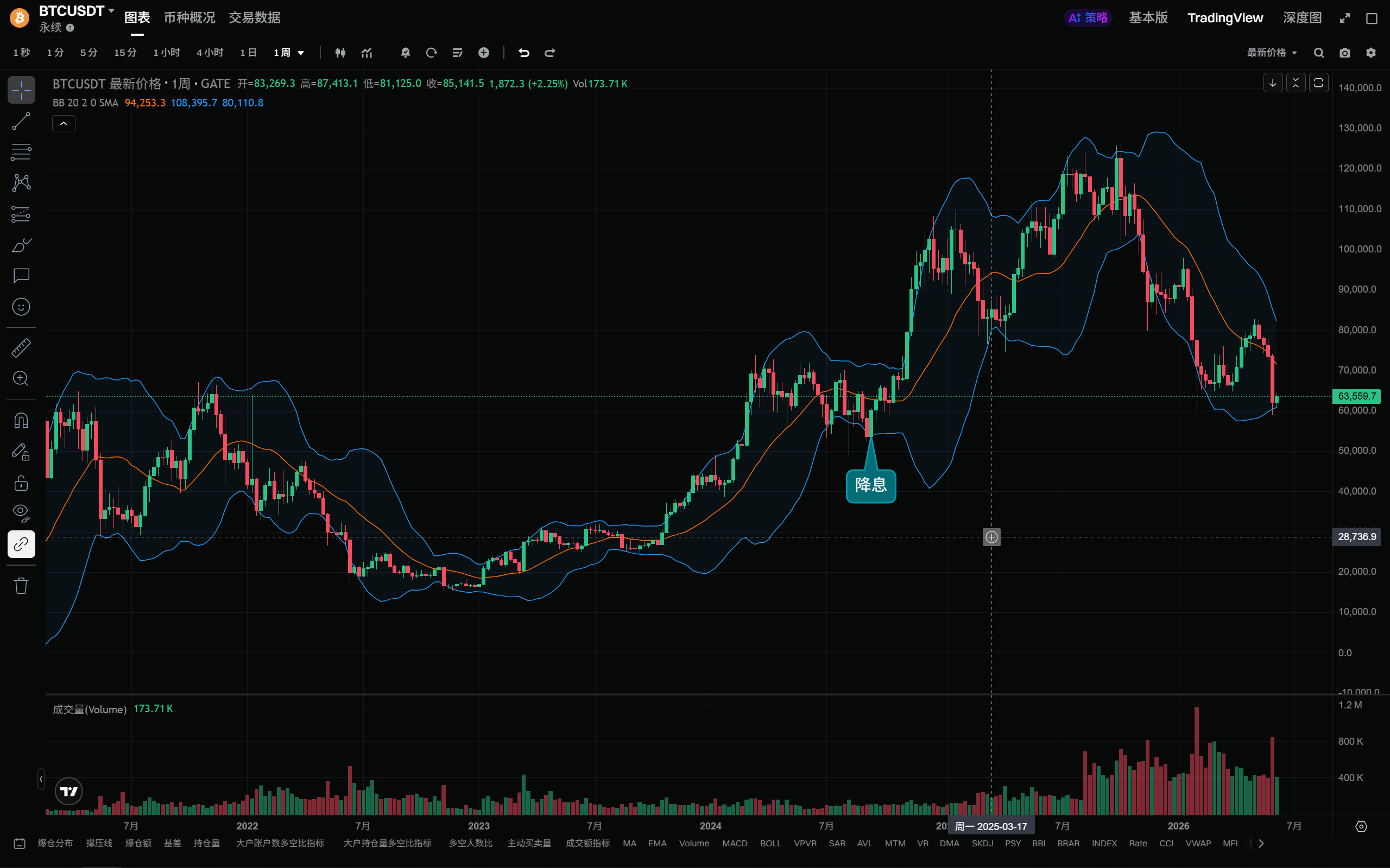The width and height of the screenshot is (1390, 868).
Task: Take a chart snapshot with camera icon
Action: tap(1344, 53)
